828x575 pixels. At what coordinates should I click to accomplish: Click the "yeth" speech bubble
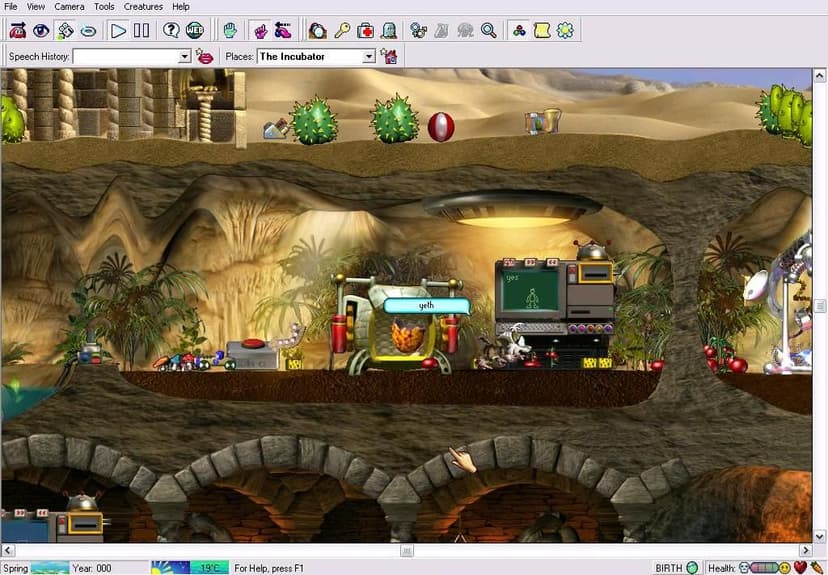pyautogui.click(x=426, y=306)
